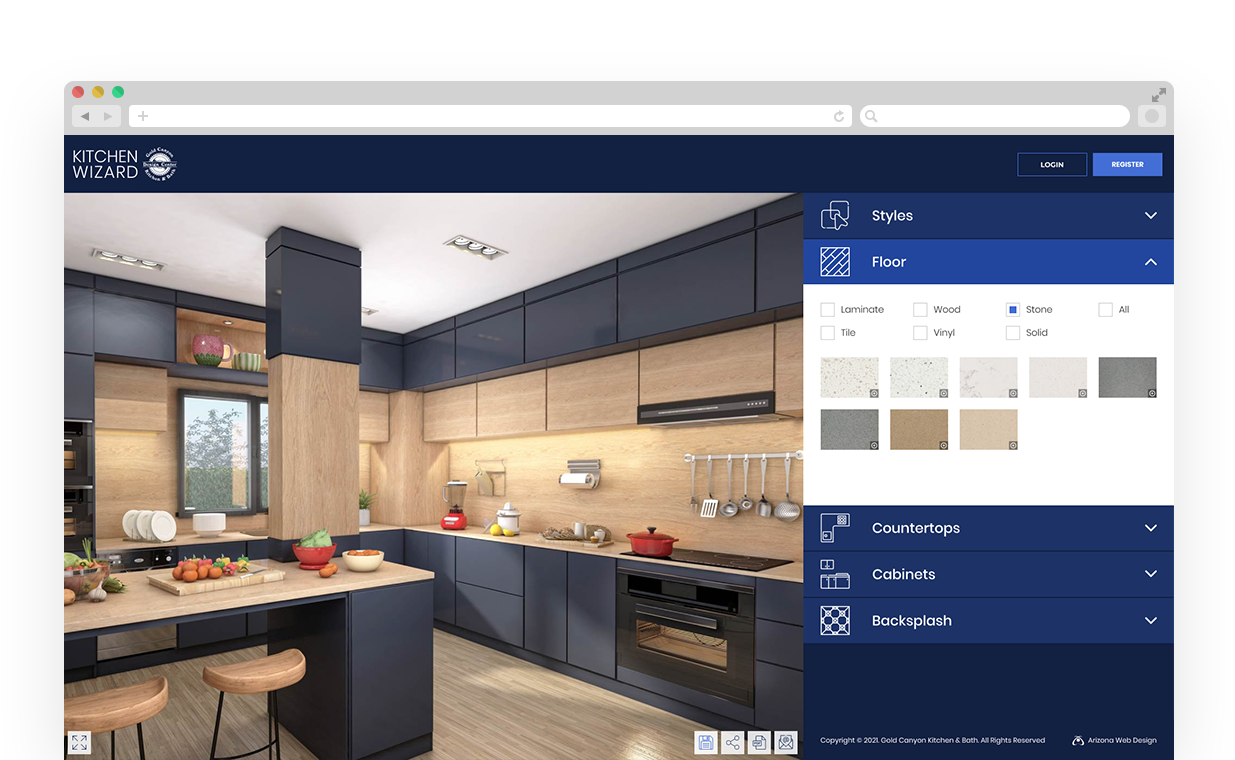
Task: Tick the Vinyl checkbox
Action: pos(920,333)
